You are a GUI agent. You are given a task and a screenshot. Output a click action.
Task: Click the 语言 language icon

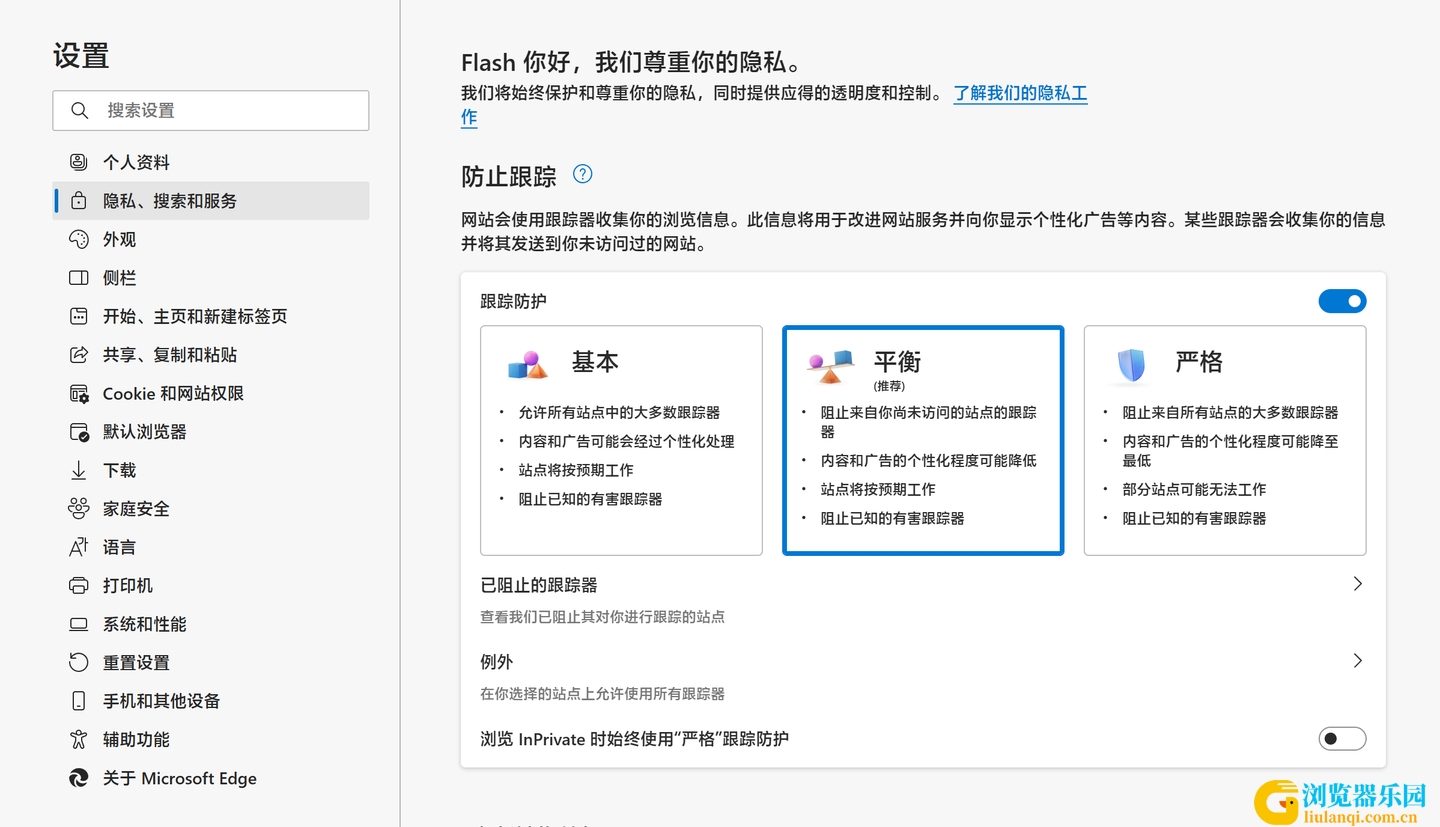(79, 547)
